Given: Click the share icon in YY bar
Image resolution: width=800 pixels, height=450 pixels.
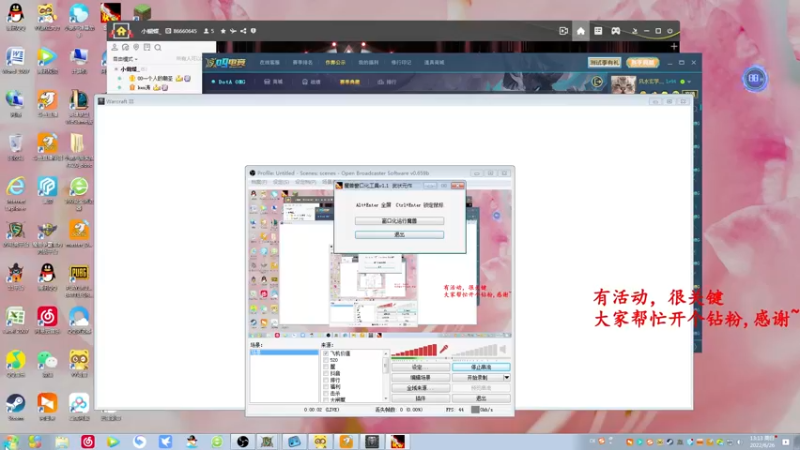Looking at the screenshot, I should pyautogui.click(x=243, y=31).
